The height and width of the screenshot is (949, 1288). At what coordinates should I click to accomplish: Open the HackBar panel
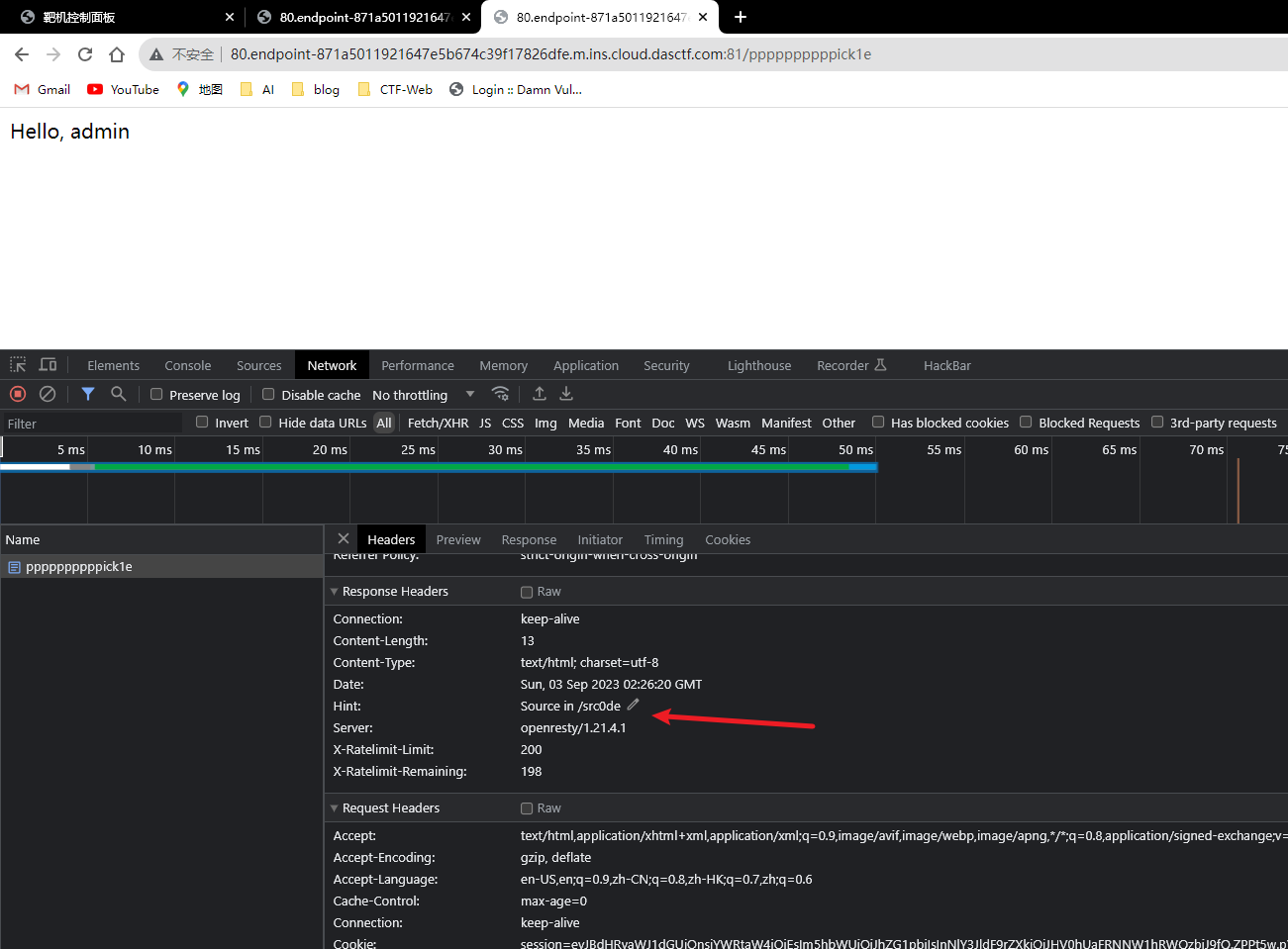click(x=947, y=365)
